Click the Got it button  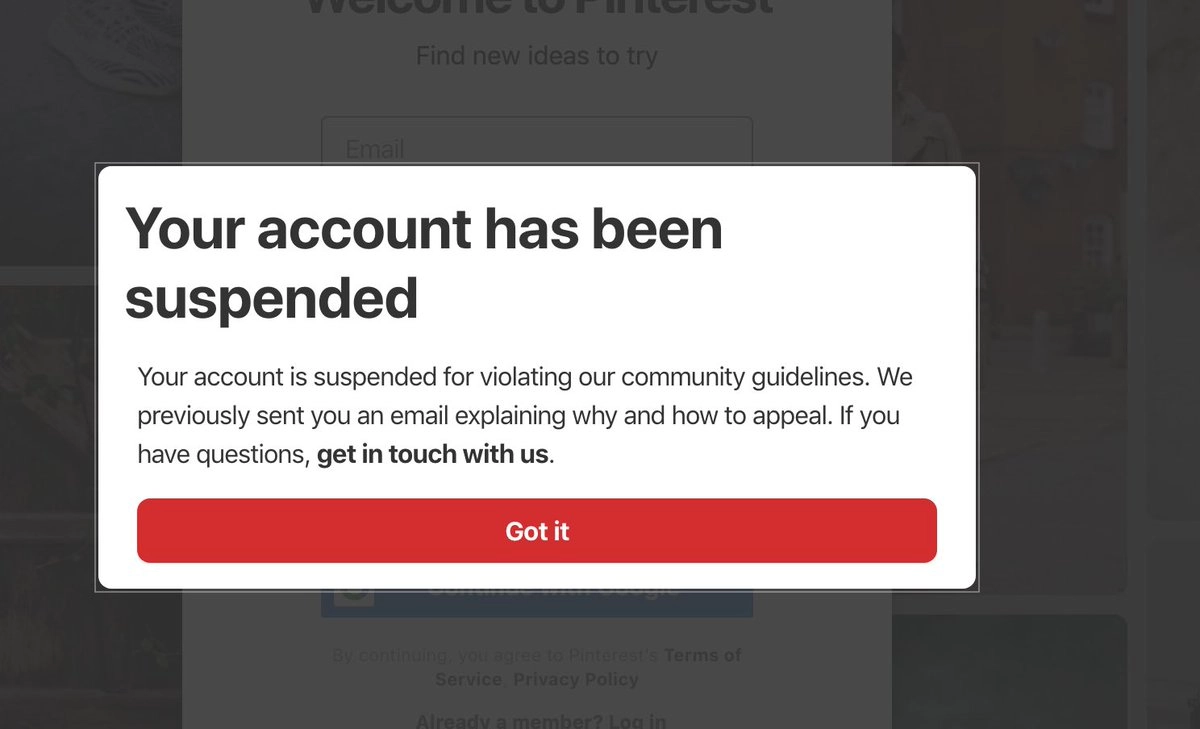(537, 531)
